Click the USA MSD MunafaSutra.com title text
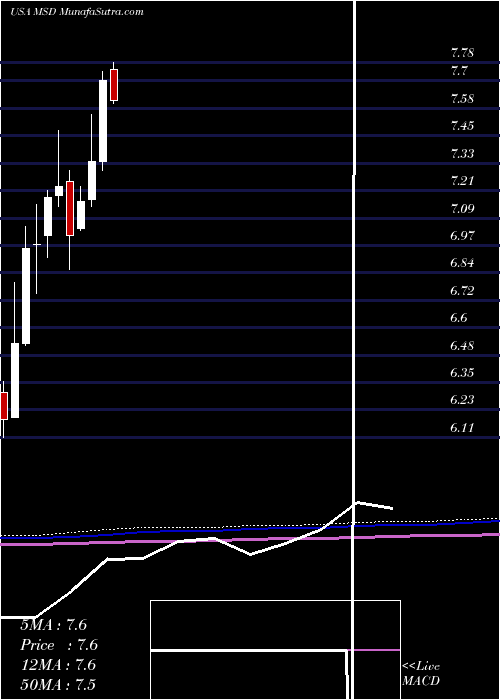This screenshot has height=700, width=500. coord(76,12)
